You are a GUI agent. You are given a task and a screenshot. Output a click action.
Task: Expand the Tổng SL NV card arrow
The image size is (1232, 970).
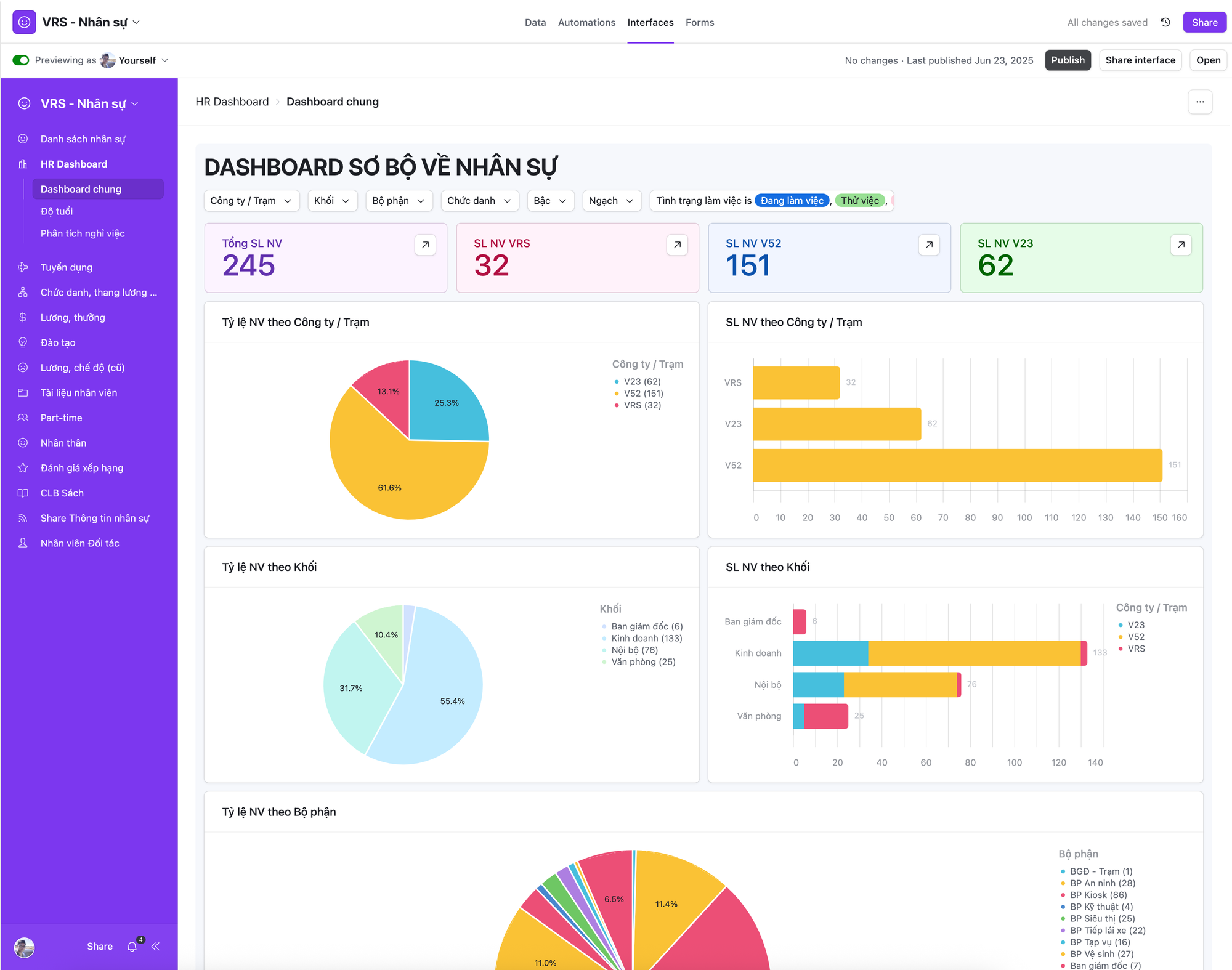(x=425, y=245)
